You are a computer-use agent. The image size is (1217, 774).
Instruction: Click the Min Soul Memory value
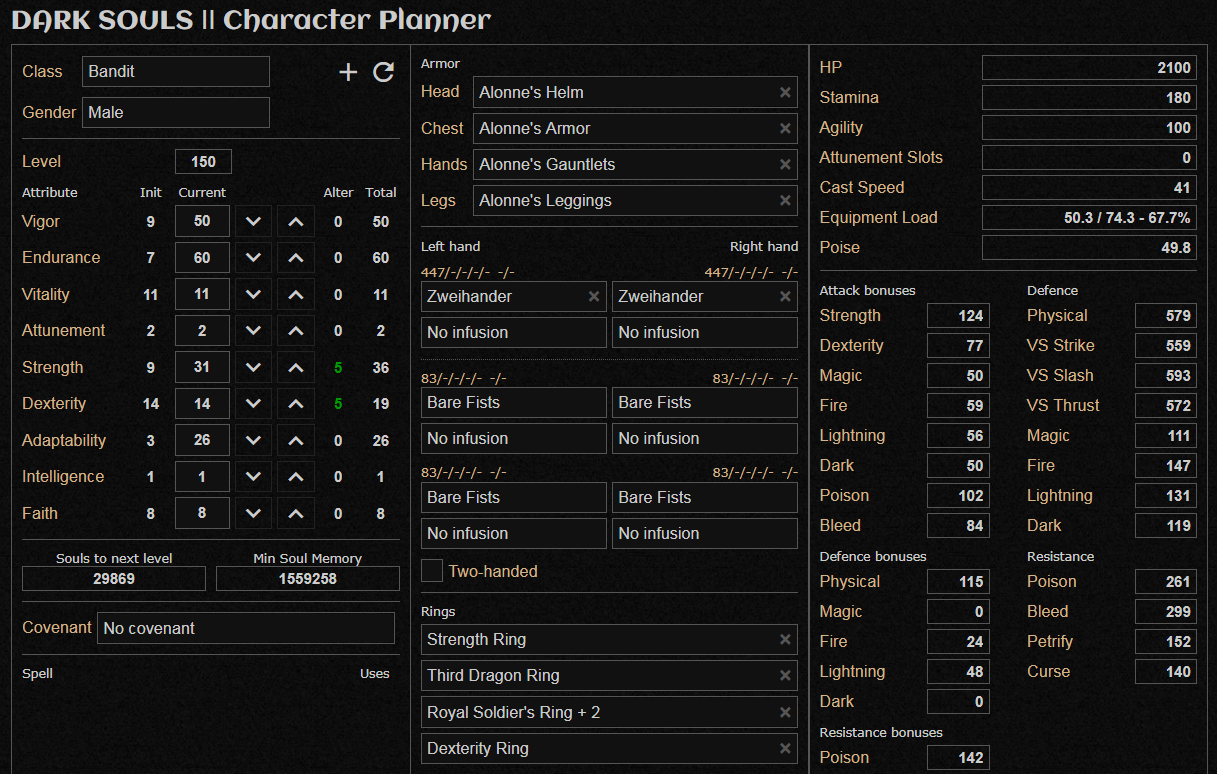(x=308, y=578)
